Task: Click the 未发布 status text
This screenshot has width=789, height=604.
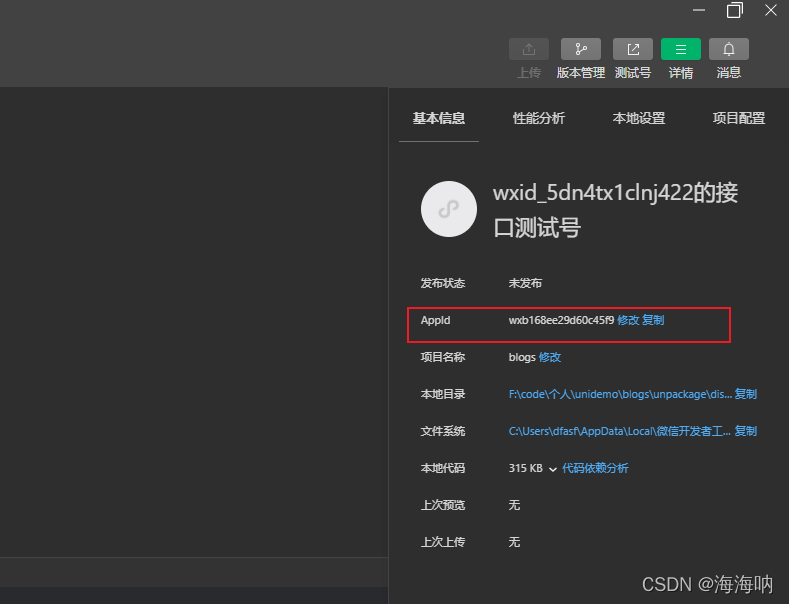Action: pos(525,283)
